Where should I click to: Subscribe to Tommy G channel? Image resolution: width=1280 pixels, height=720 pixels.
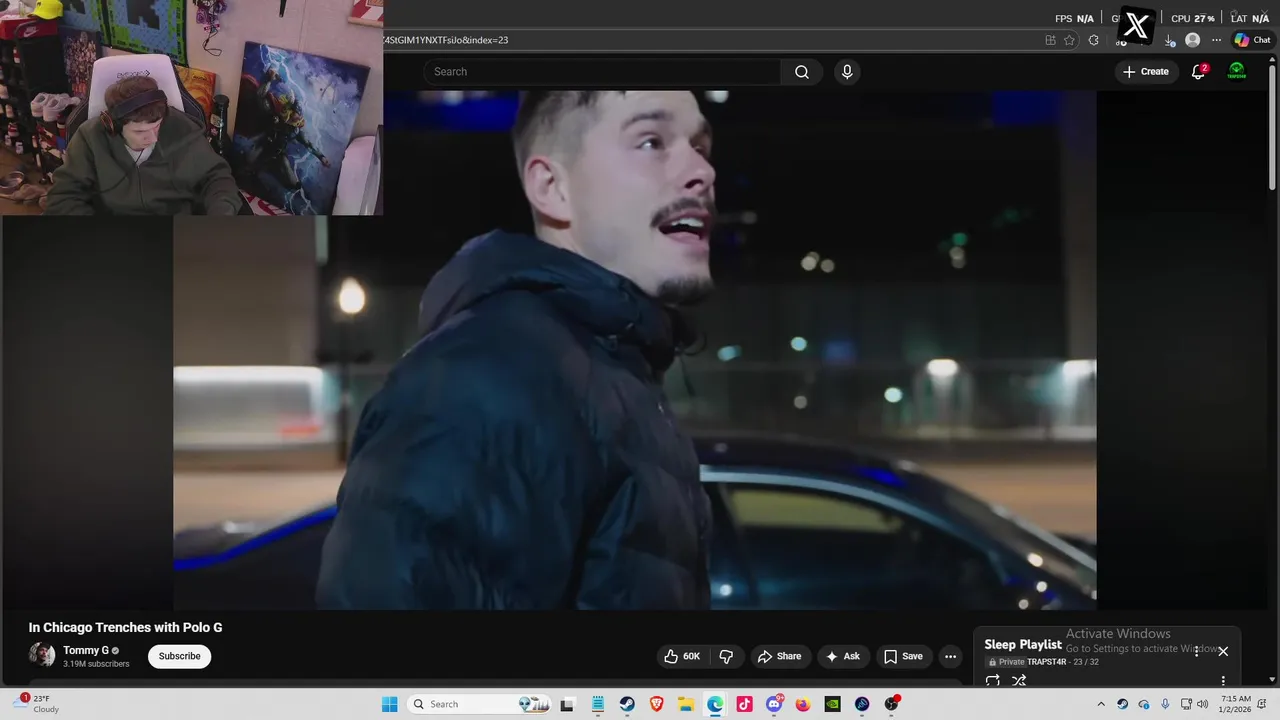[180, 656]
